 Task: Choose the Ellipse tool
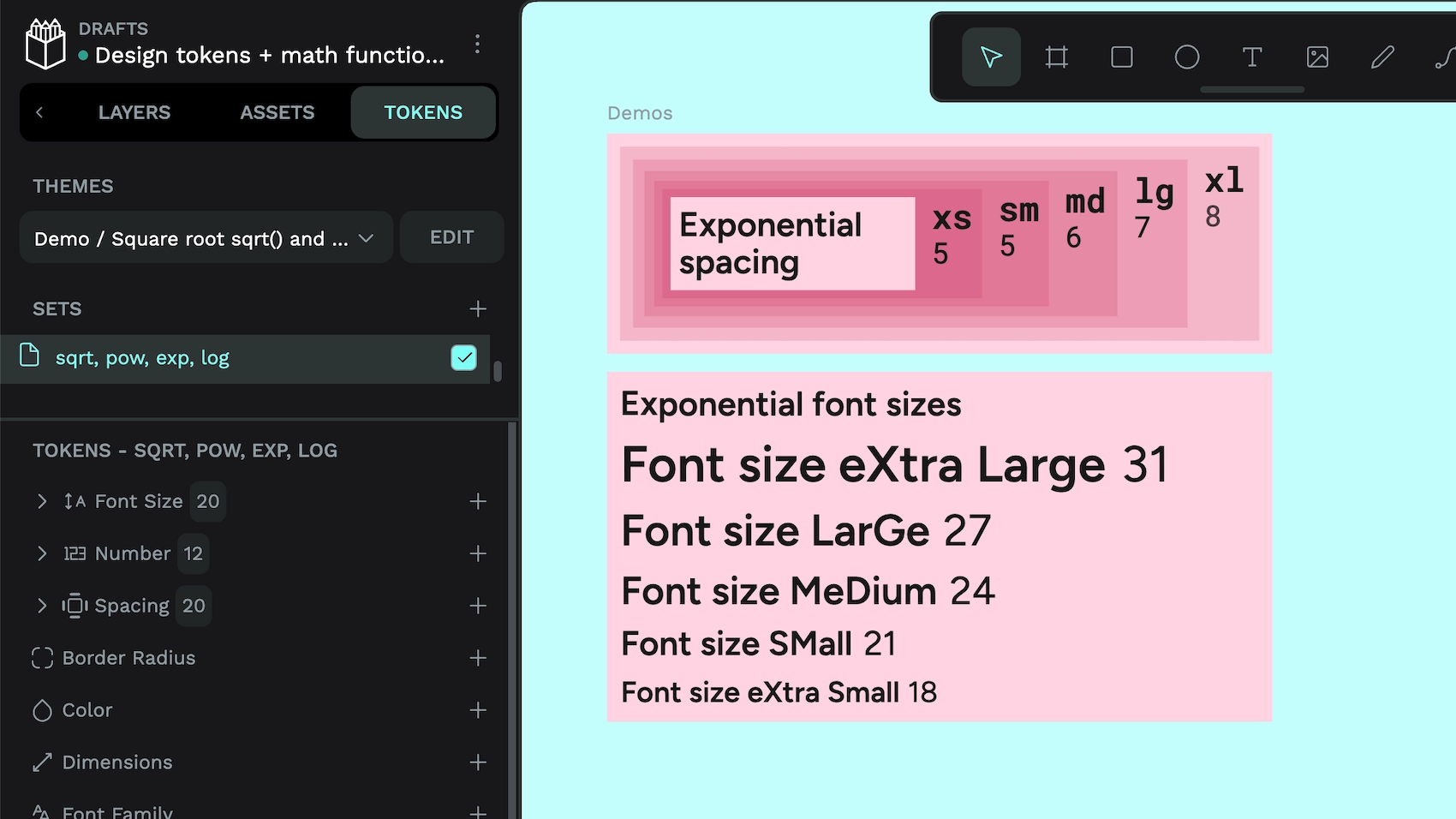[x=1186, y=57]
